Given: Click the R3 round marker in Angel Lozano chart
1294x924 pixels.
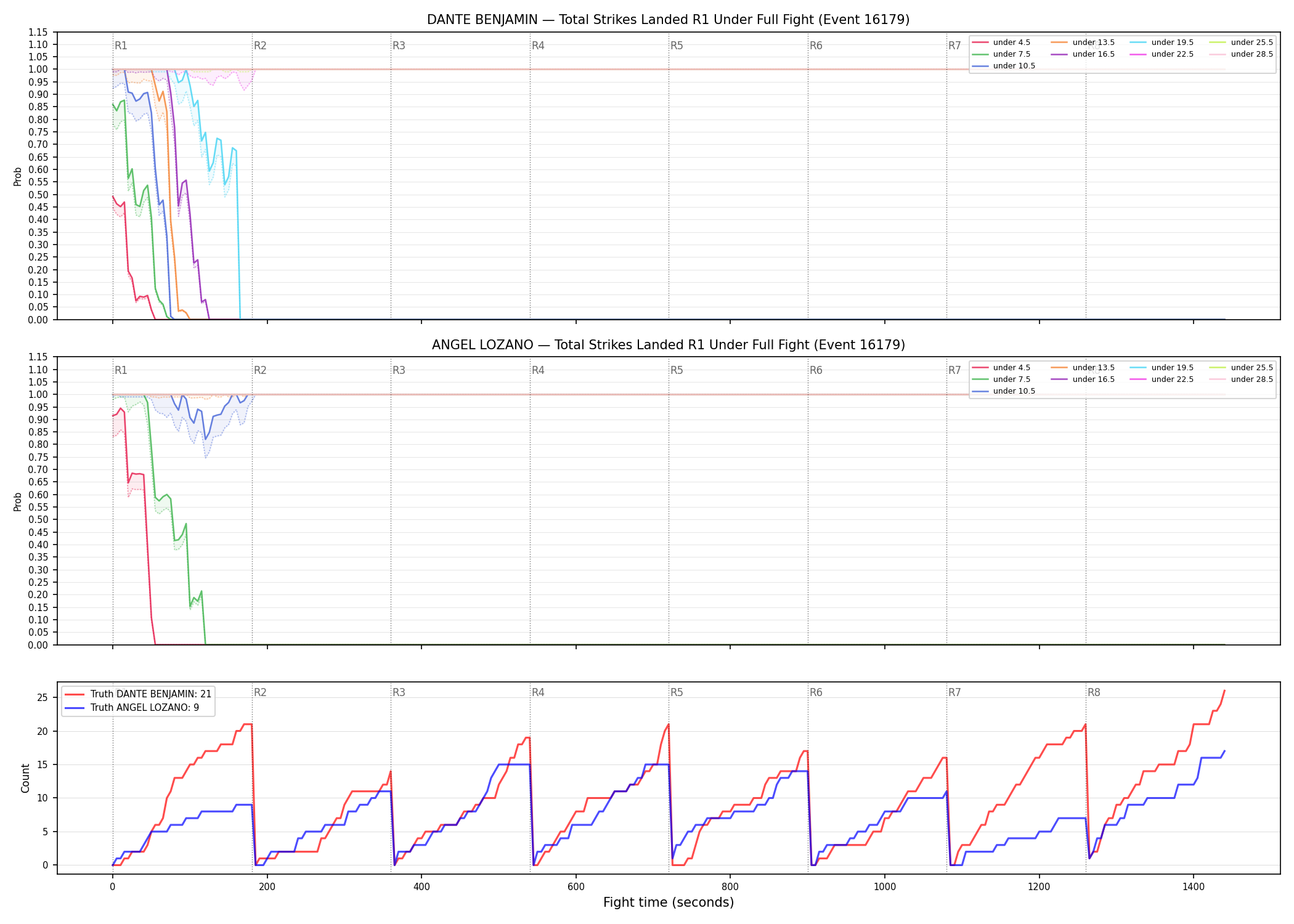Looking at the screenshot, I should coord(399,370).
